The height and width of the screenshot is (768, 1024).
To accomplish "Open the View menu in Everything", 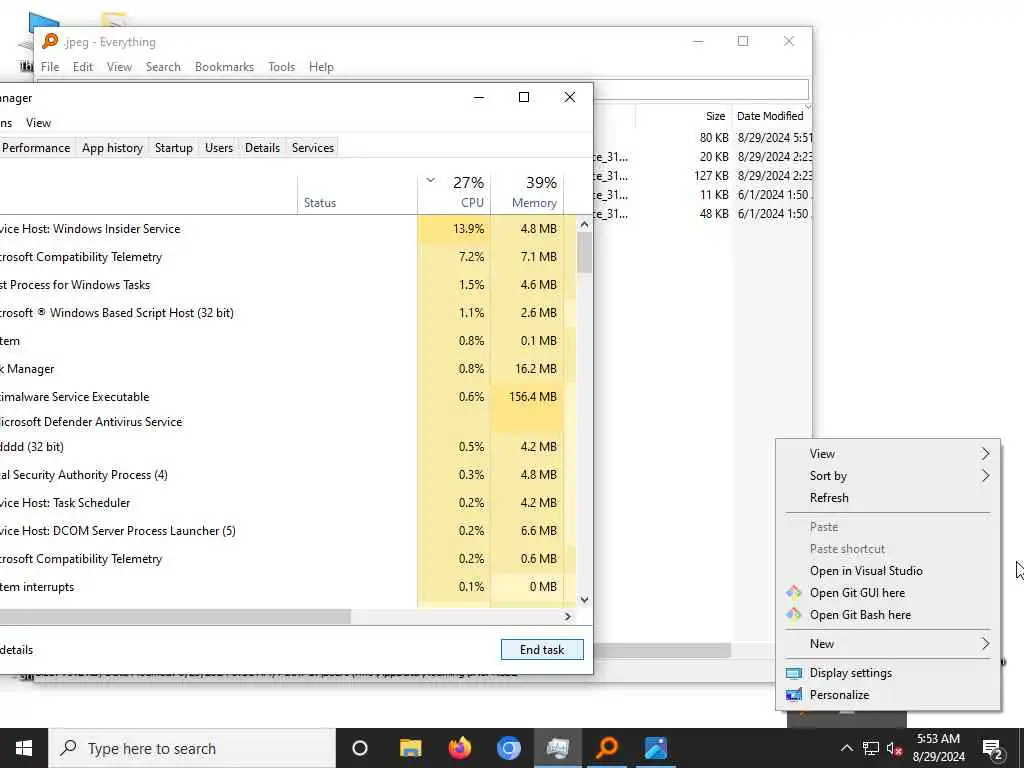I will click(x=119, y=67).
